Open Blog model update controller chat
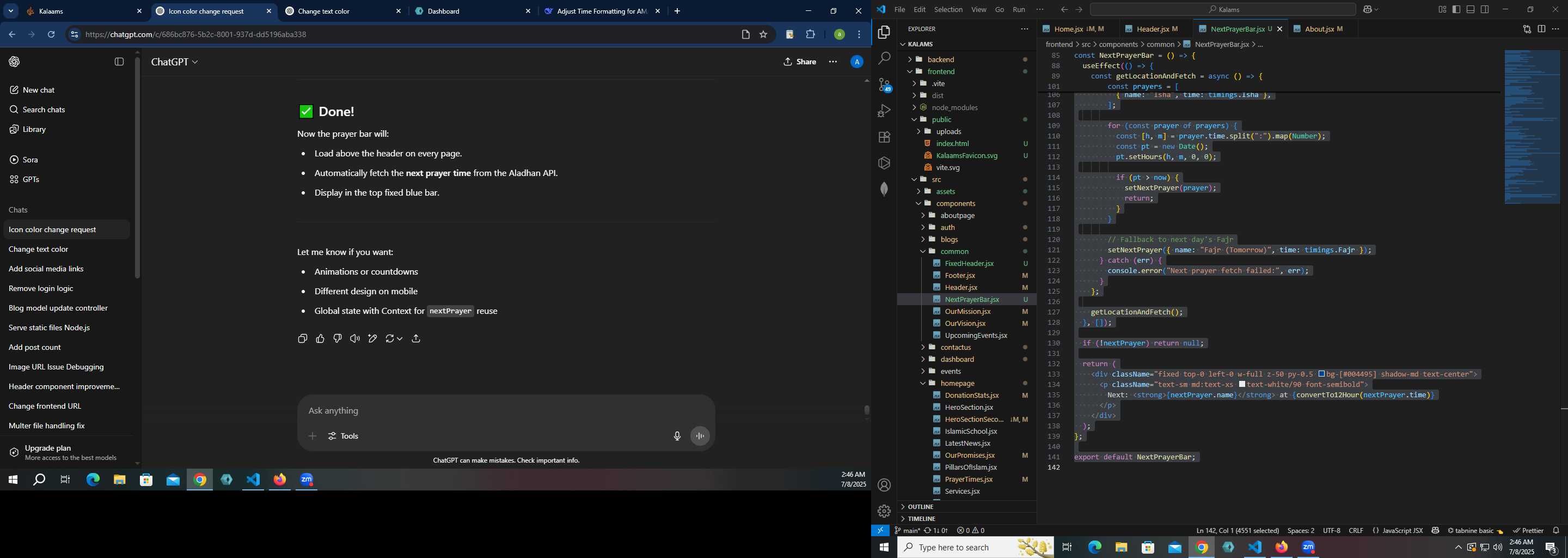 click(x=58, y=308)
